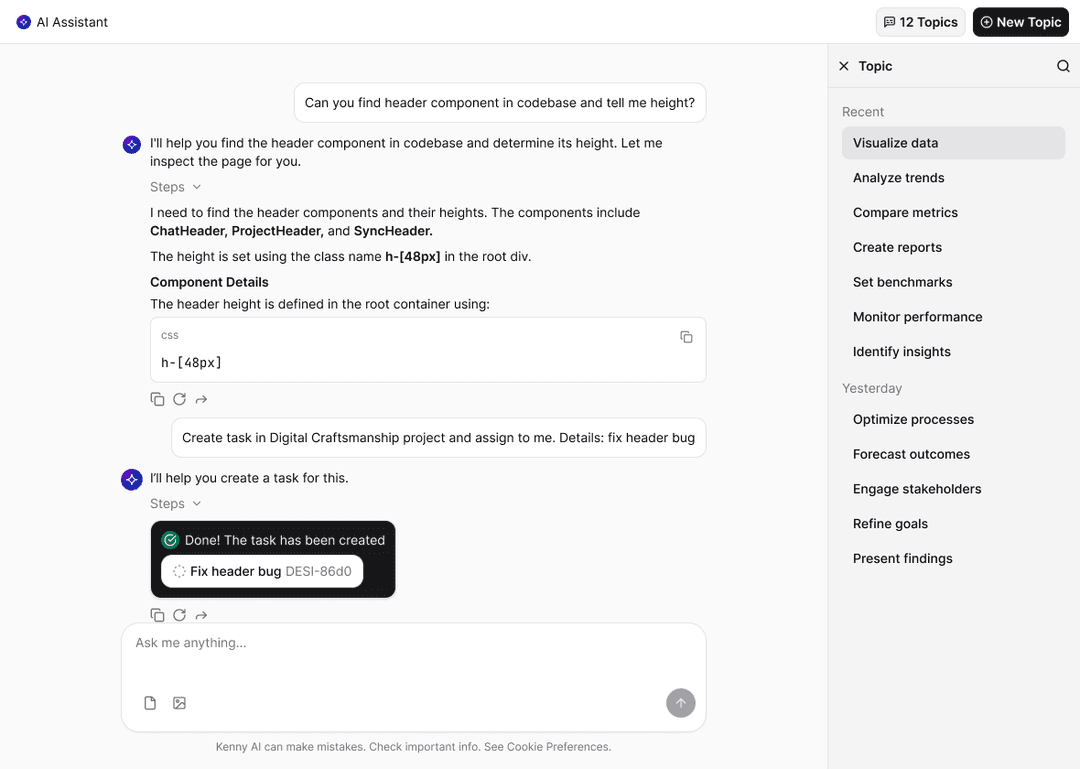
Task: Copy the second assistant response
Action: pos(157,615)
